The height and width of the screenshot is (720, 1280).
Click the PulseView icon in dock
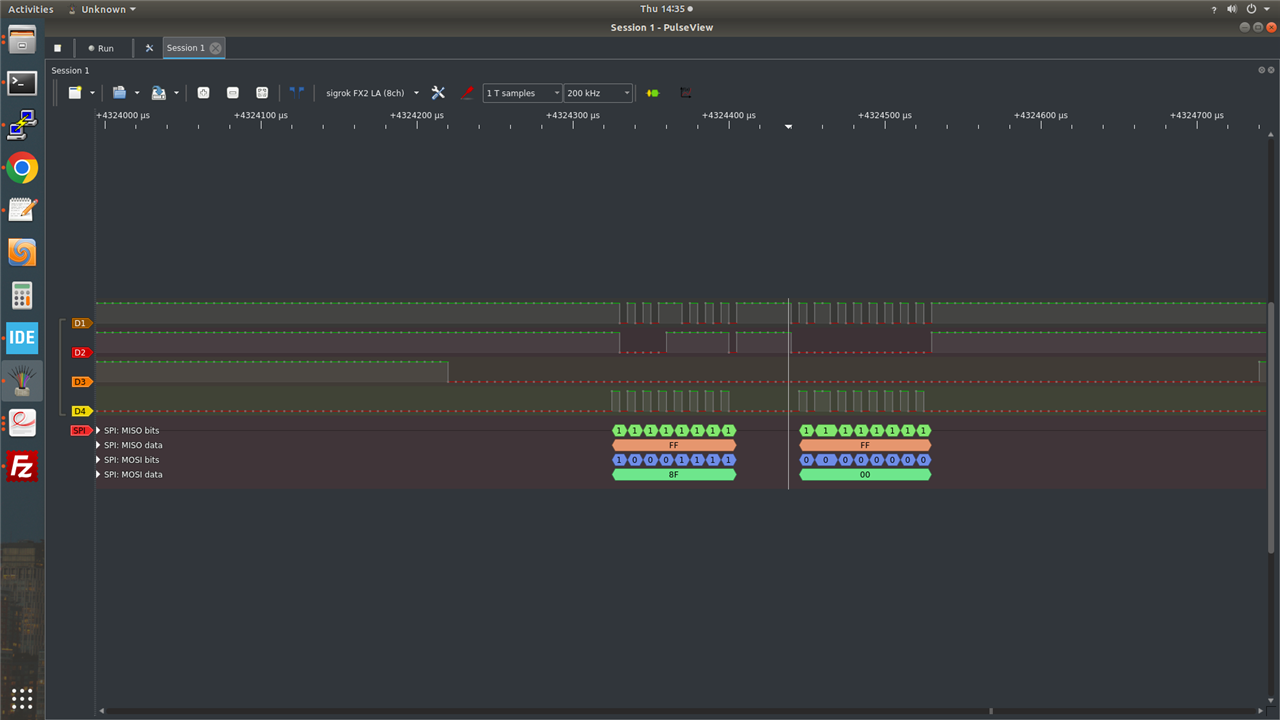22,380
